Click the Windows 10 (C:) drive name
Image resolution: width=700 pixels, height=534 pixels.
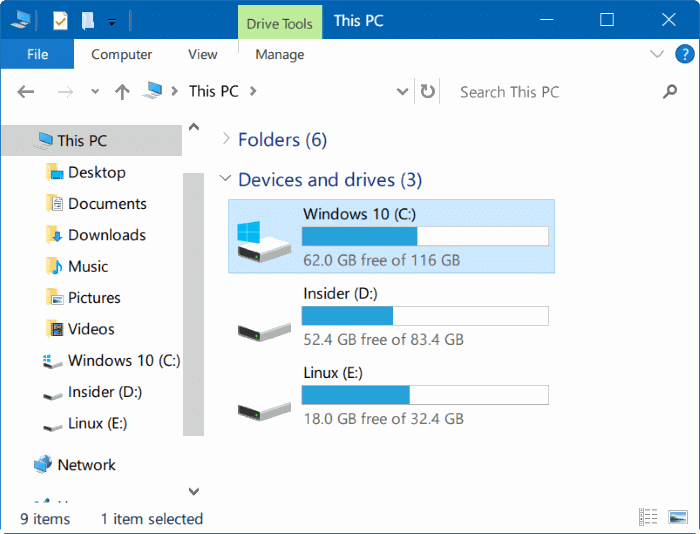[x=359, y=214]
